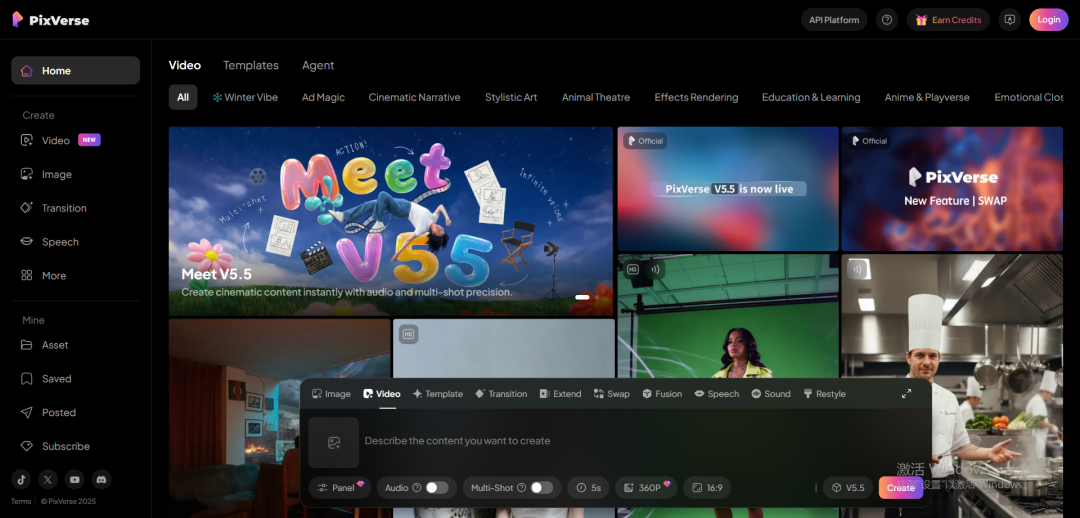Image resolution: width=1080 pixels, height=518 pixels.
Task: Open the 16:9 aspect ratio selector
Action: [707, 488]
